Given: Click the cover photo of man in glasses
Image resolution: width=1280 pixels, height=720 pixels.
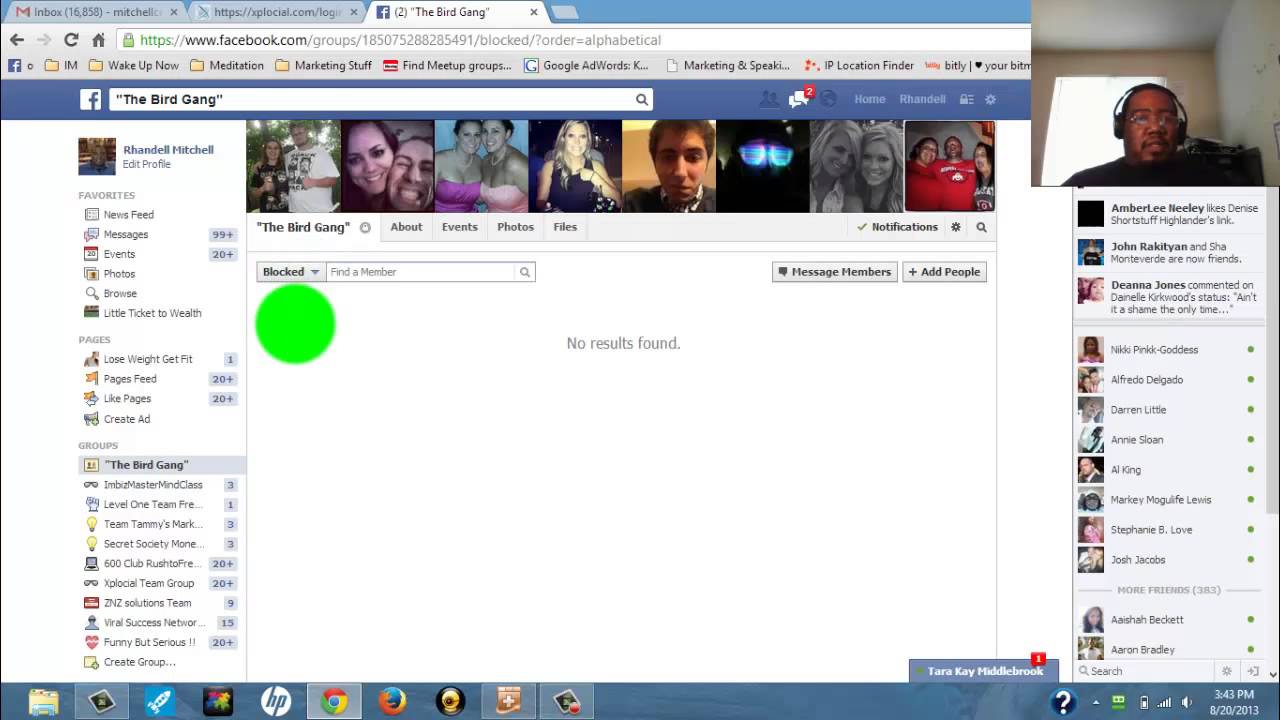Looking at the screenshot, I should (x=668, y=166).
